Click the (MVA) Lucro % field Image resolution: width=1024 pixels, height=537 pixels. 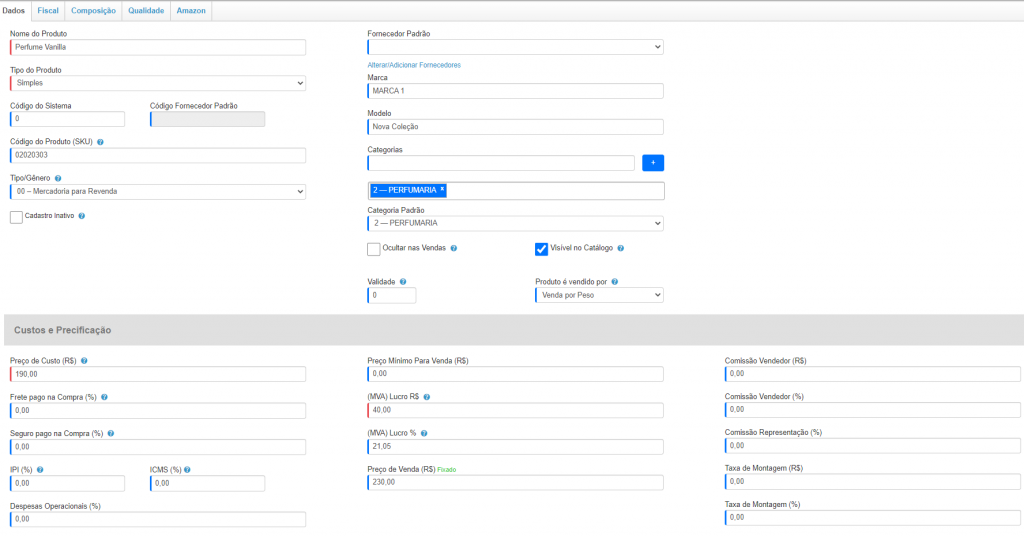pos(515,446)
